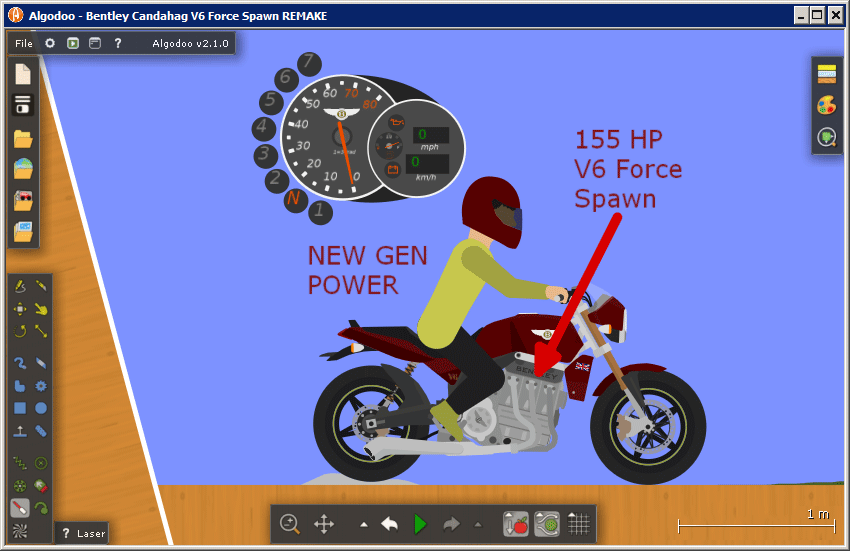Create a new scene
850x551 pixels.
pos(23,74)
